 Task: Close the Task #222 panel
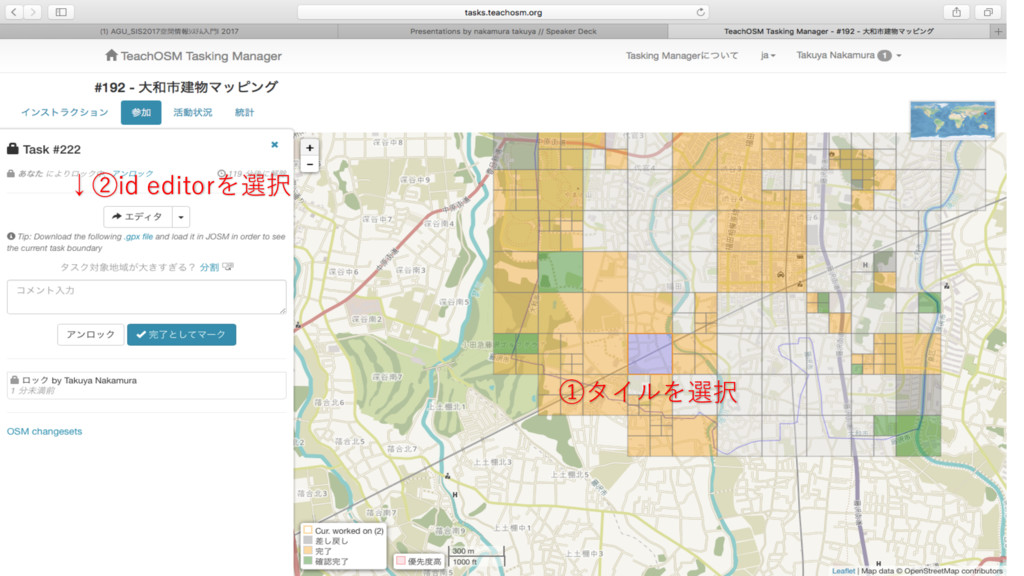pyautogui.click(x=275, y=145)
